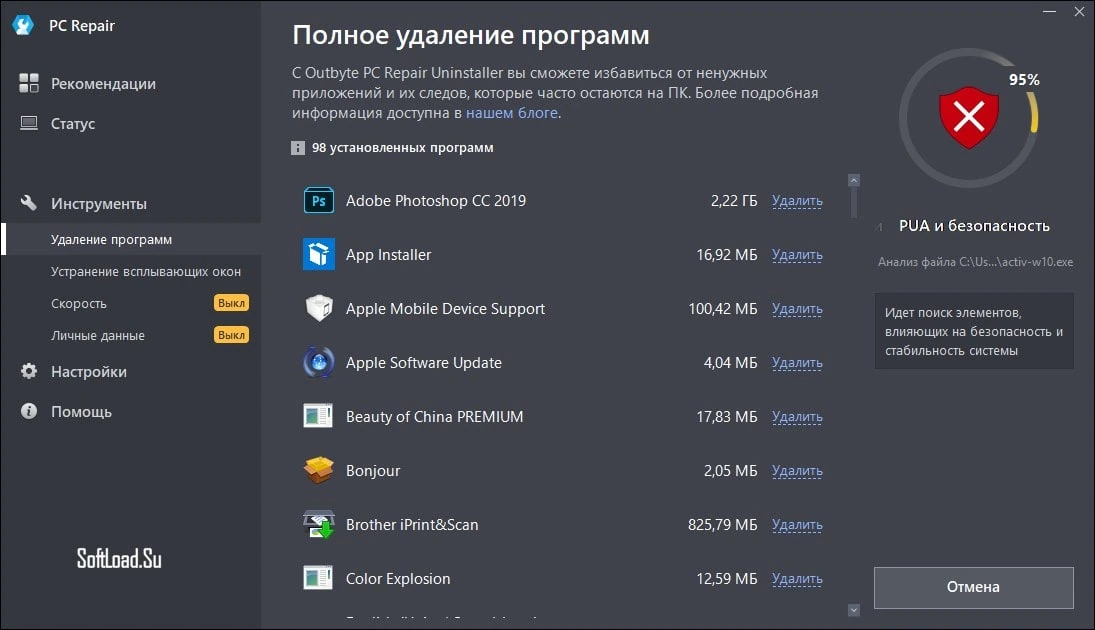Select the Apple Mobile Device Support name
The height and width of the screenshot is (630, 1095).
(x=445, y=309)
